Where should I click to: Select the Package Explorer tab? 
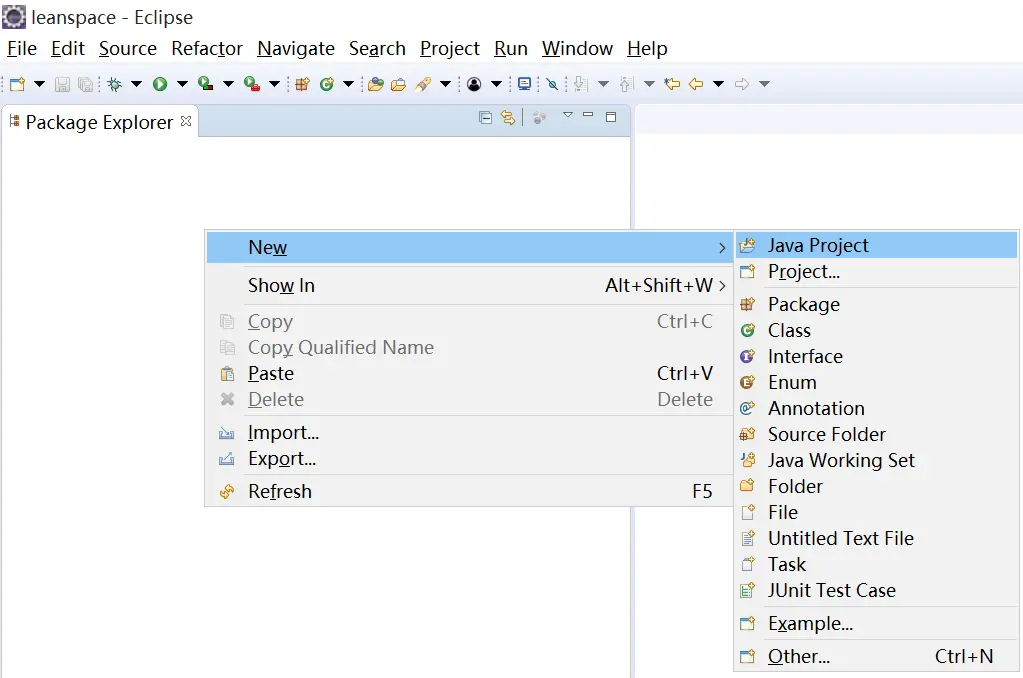click(x=99, y=122)
